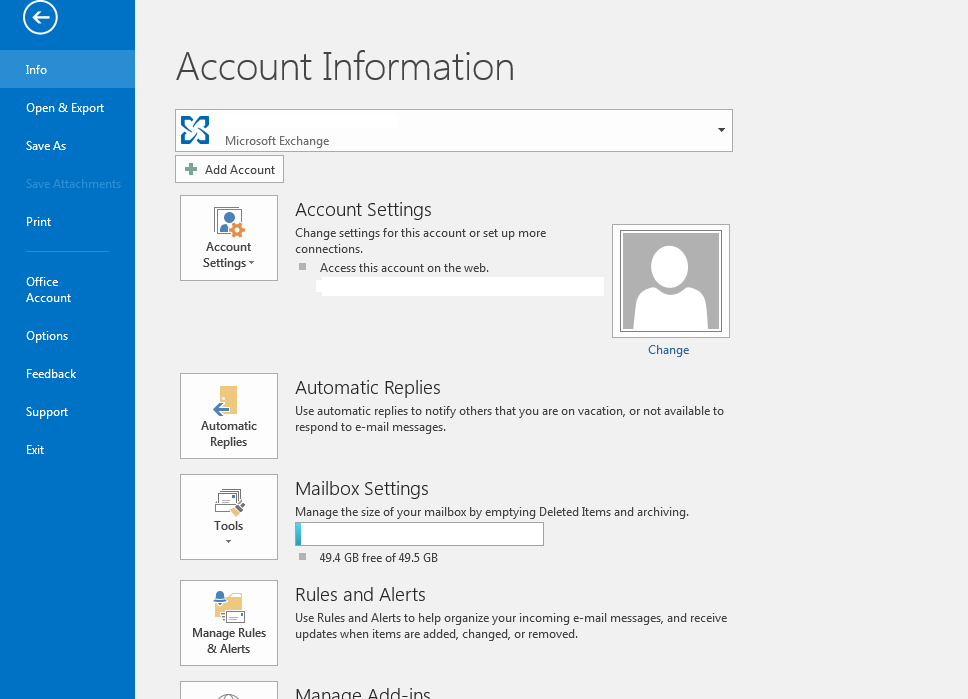Open Manage Rules & Alerts icon
968x699 pixels.
228,607
